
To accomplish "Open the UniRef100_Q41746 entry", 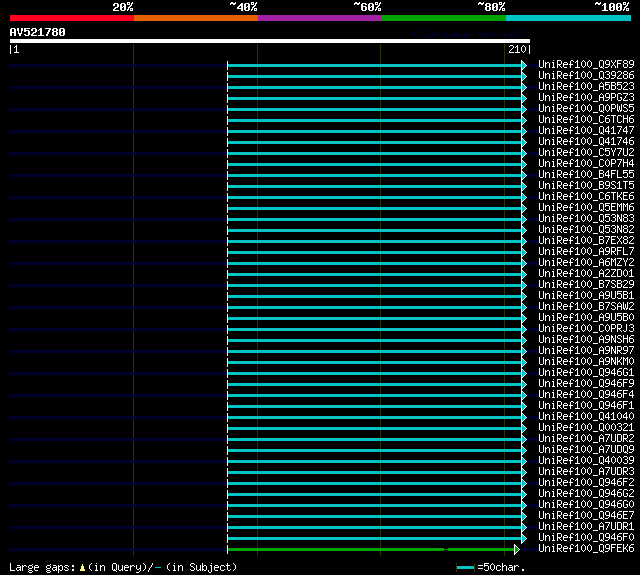I will (x=586, y=142).
